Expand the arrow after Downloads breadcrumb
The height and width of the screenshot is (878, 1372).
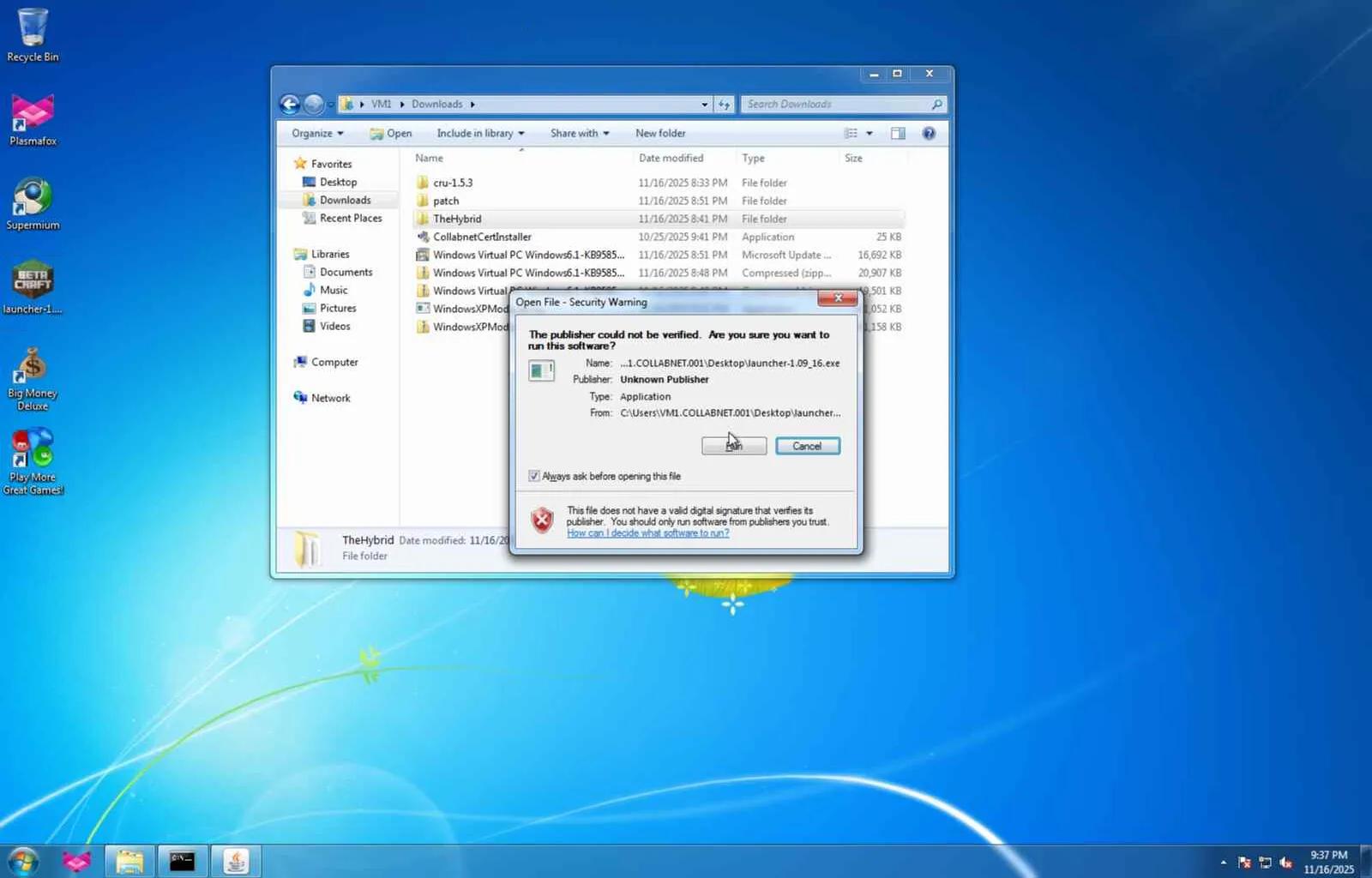tap(472, 105)
